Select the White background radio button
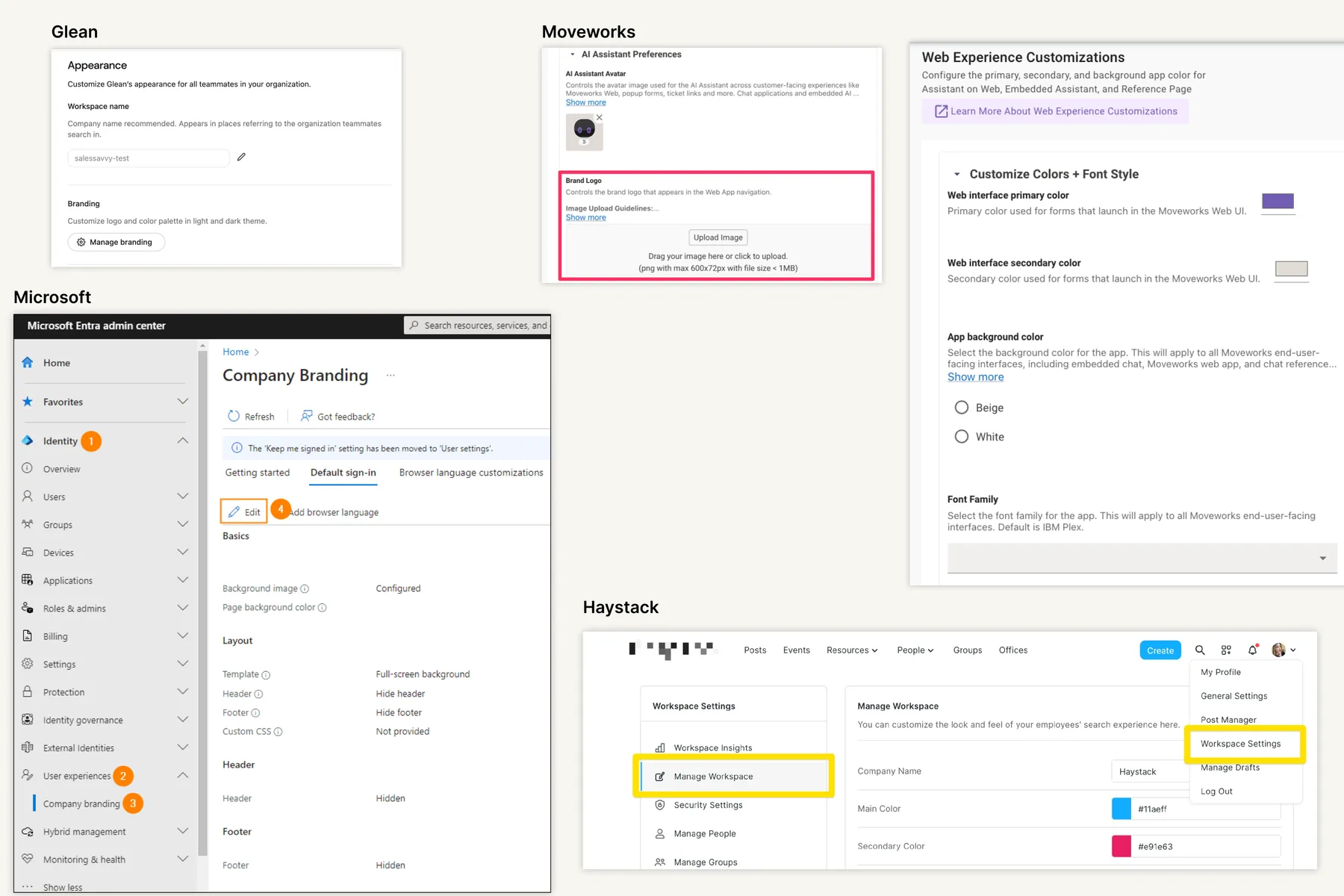This screenshot has width=1344, height=896. pyautogui.click(x=962, y=436)
